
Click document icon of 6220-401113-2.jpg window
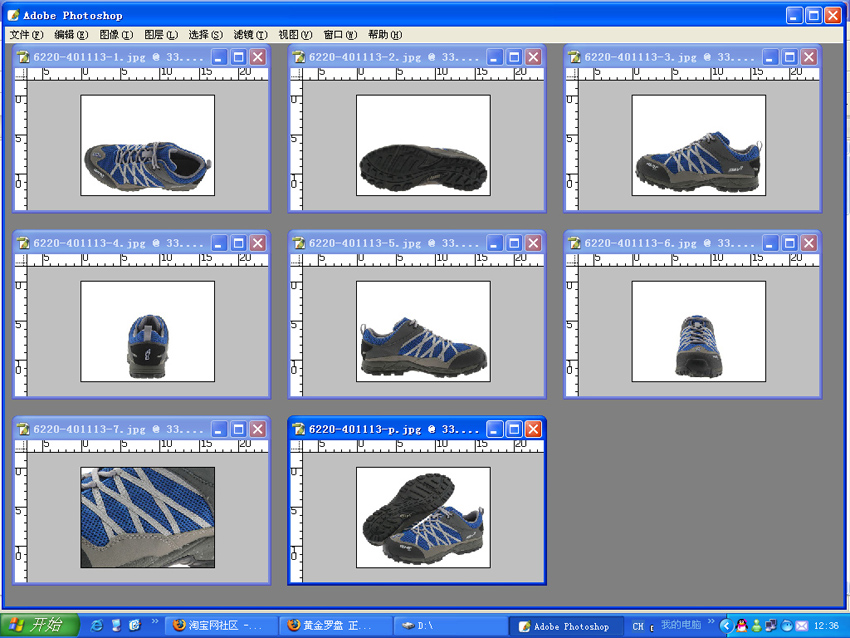coord(299,57)
